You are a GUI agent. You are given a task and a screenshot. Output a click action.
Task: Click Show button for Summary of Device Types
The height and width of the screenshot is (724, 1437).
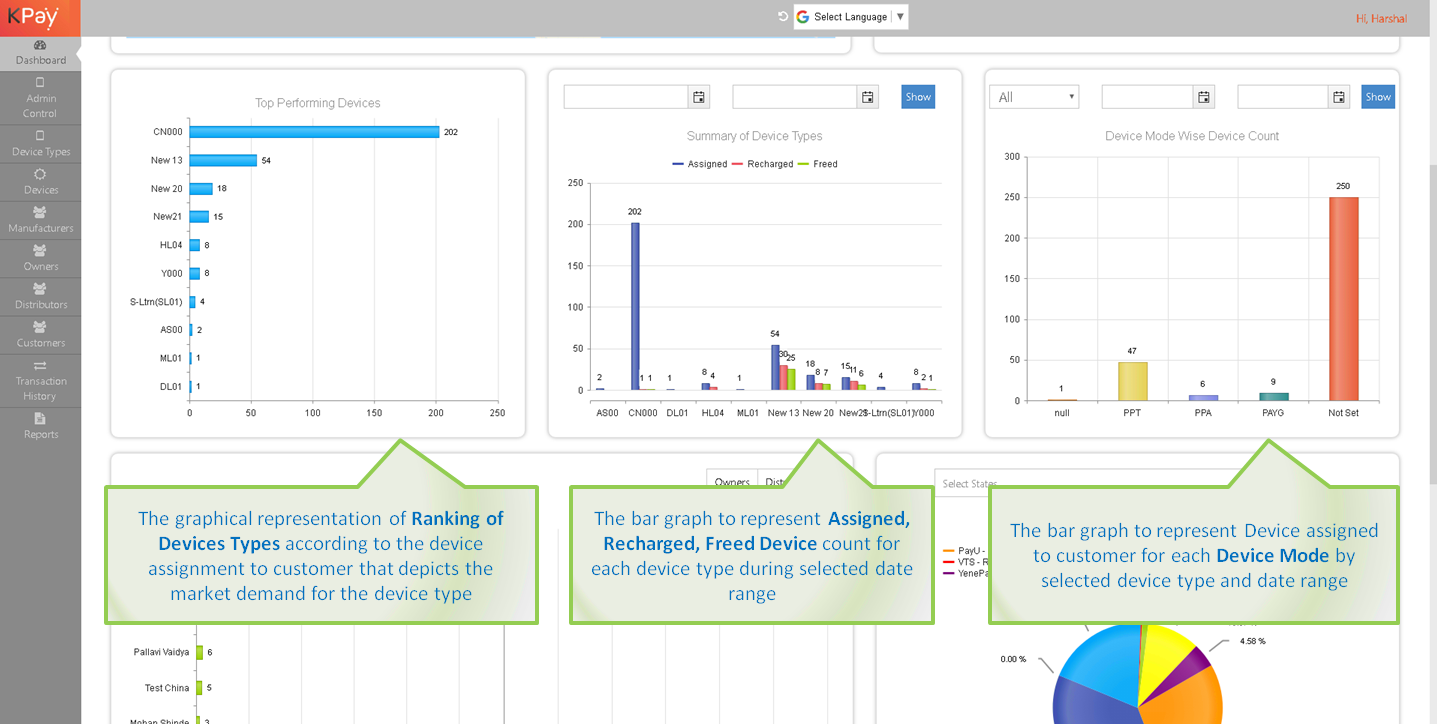[918, 97]
